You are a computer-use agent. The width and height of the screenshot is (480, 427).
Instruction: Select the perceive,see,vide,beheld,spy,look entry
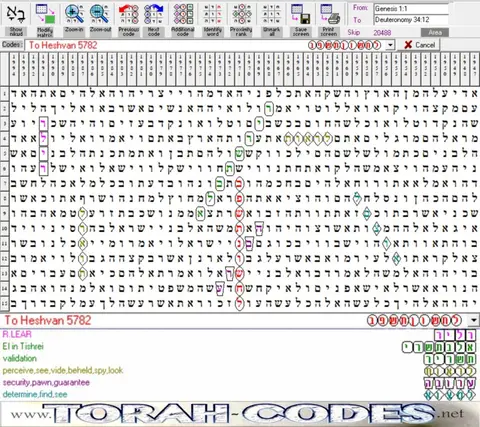(x=63, y=370)
